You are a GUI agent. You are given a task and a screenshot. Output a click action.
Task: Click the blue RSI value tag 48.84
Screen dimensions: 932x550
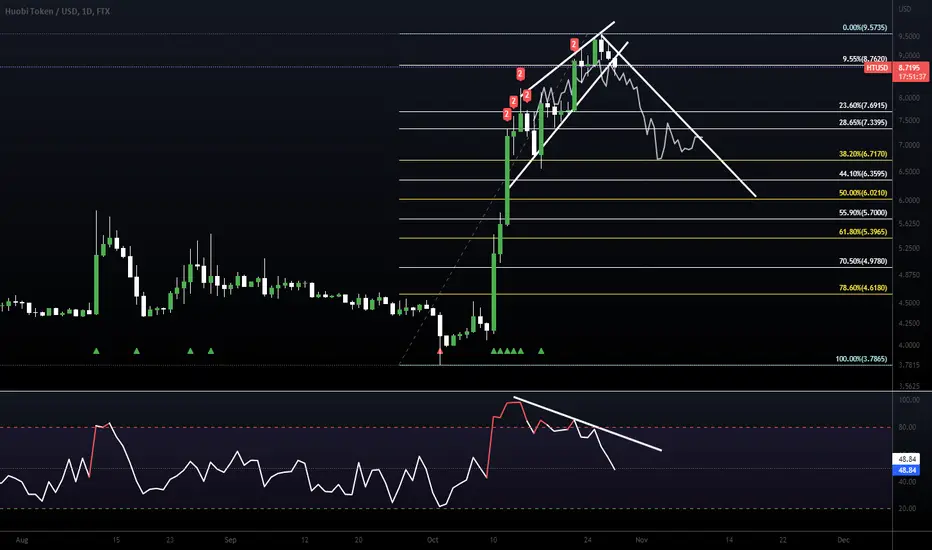(906, 470)
